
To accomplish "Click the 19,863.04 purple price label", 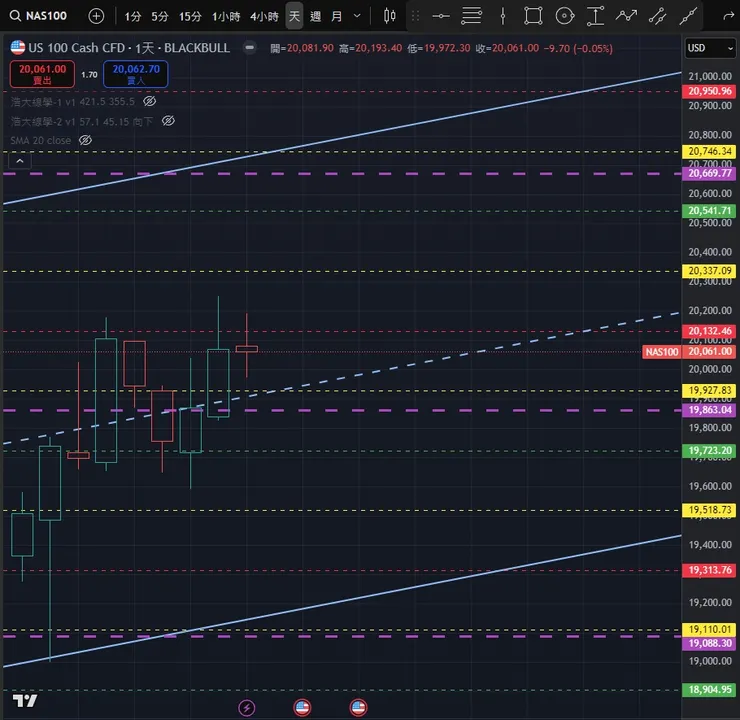I will 709,410.
